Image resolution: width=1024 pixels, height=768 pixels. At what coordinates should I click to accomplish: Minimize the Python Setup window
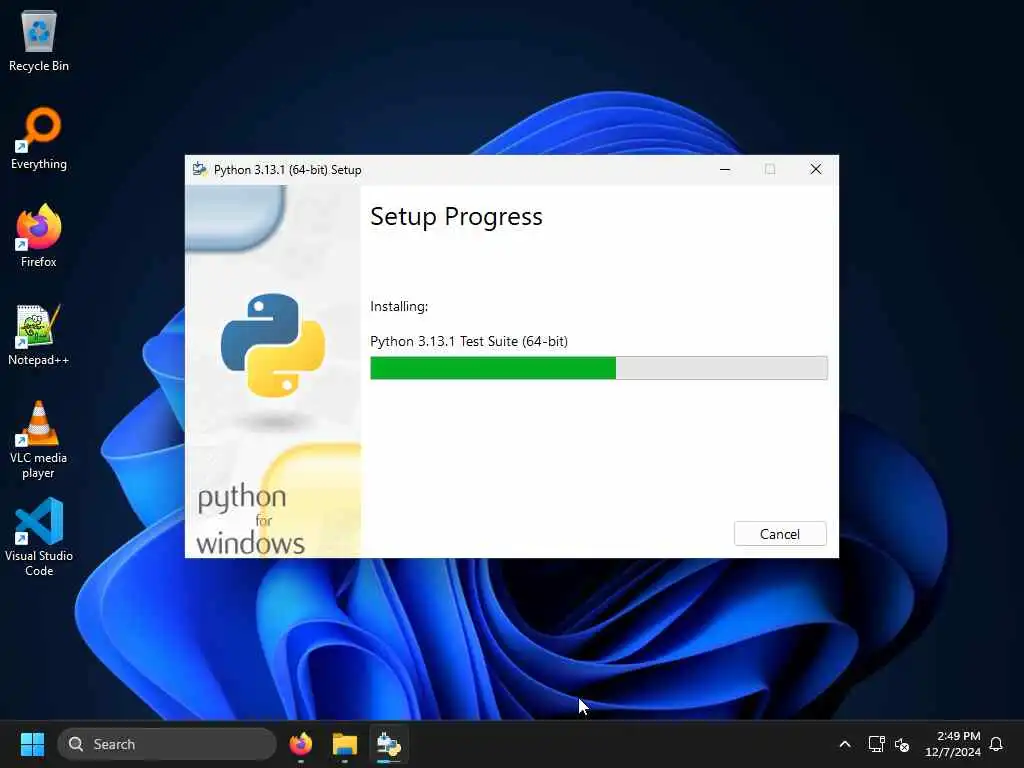725,170
